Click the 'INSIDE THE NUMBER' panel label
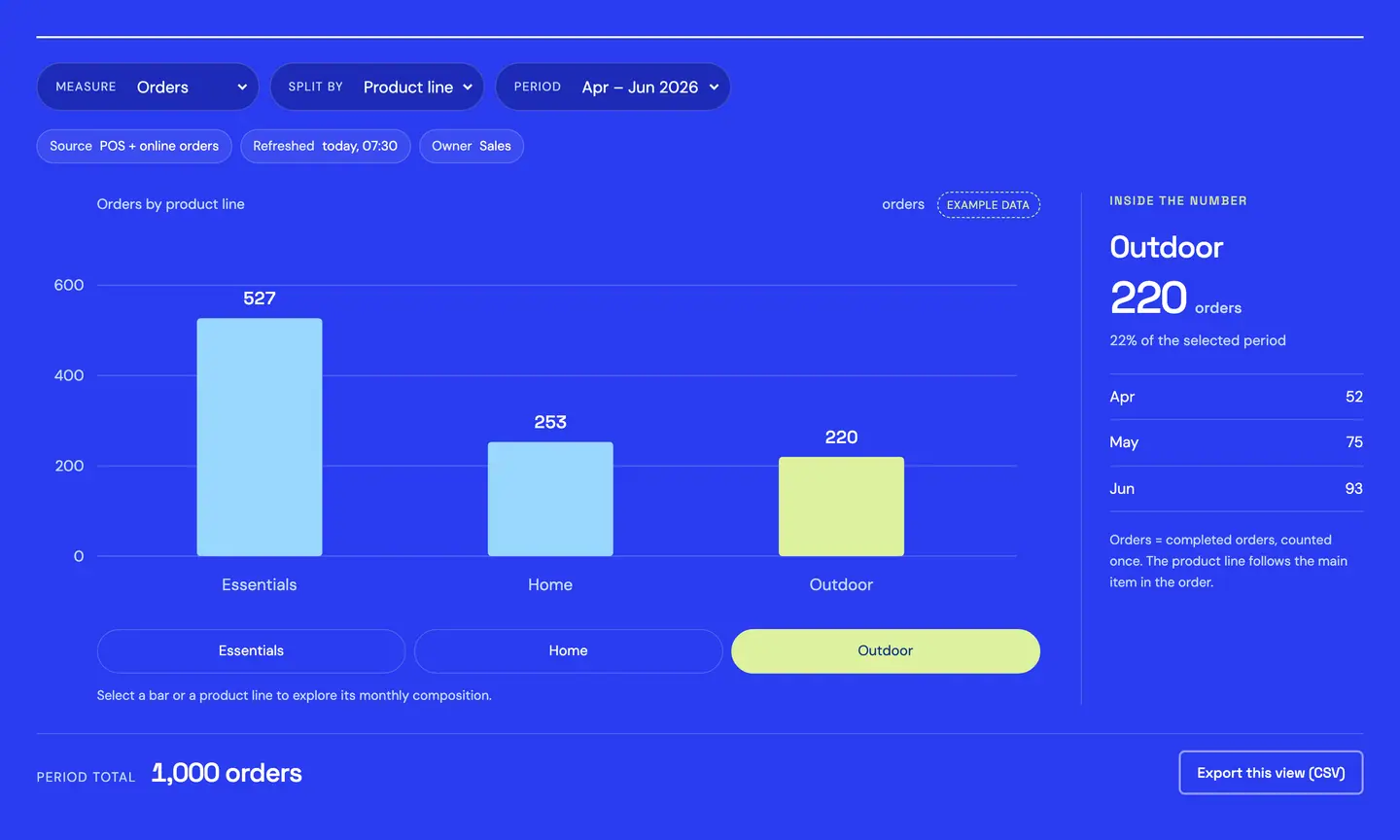The width and height of the screenshot is (1400, 840). pyautogui.click(x=1178, y=201)
